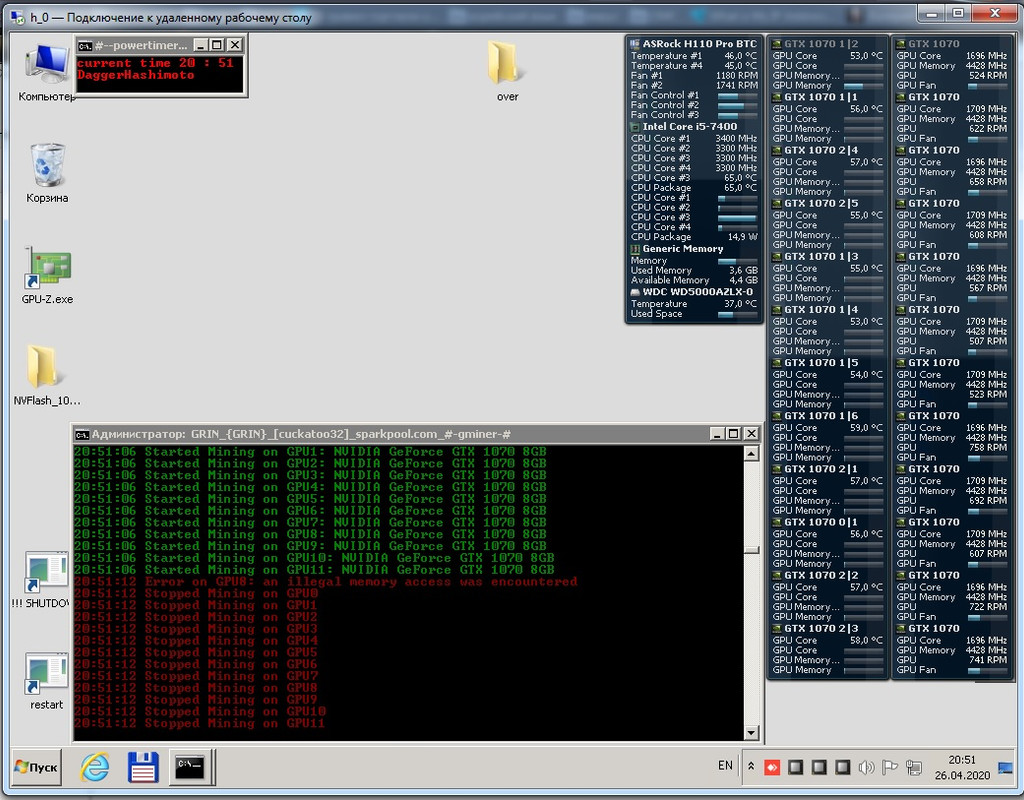The width and height of the screenshot is (1024, 800).
Task: Click the WDC WD5000AZLX hard drive icon
Action: pyautogui.click(x=635, y=292)
